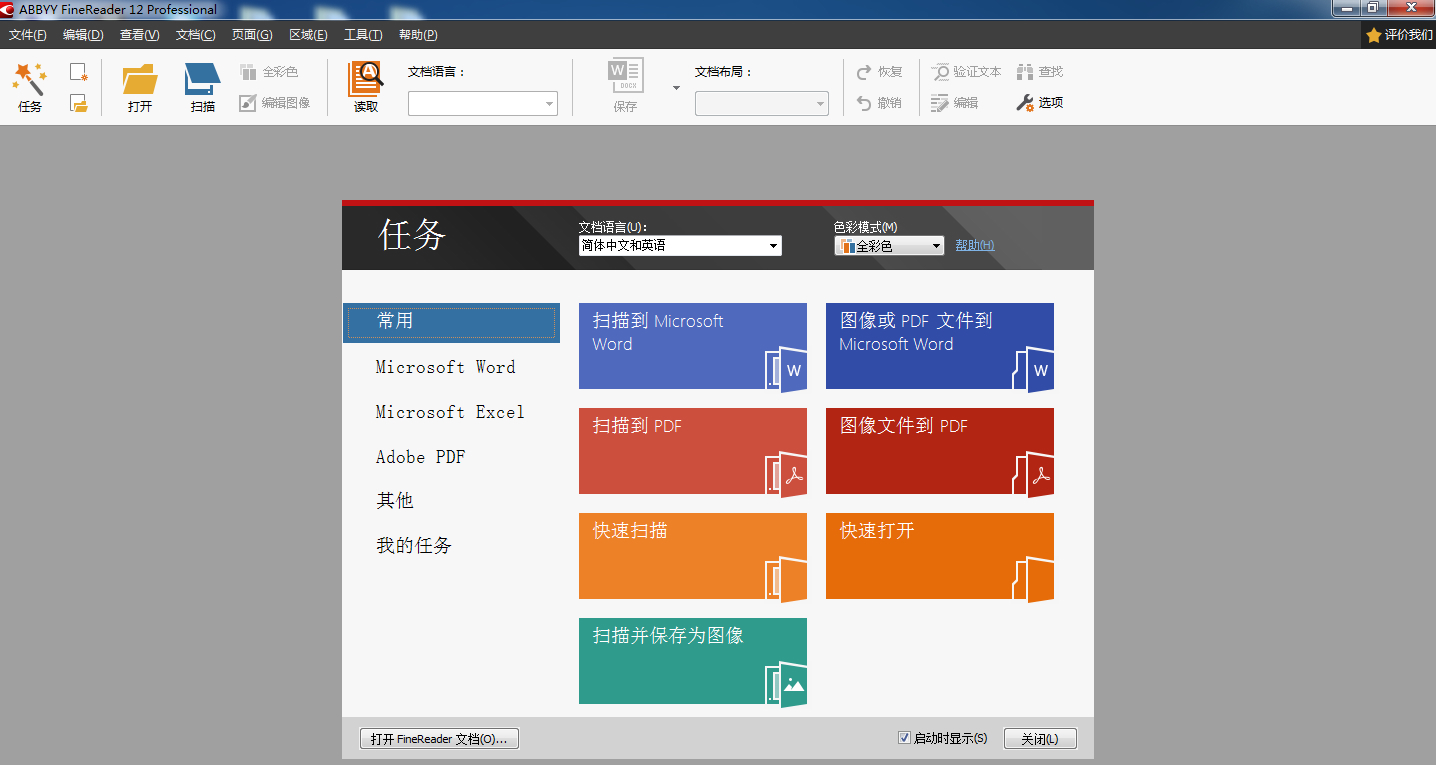
Task: Select the Microsoft Excel task category
Action: (450, 412)
